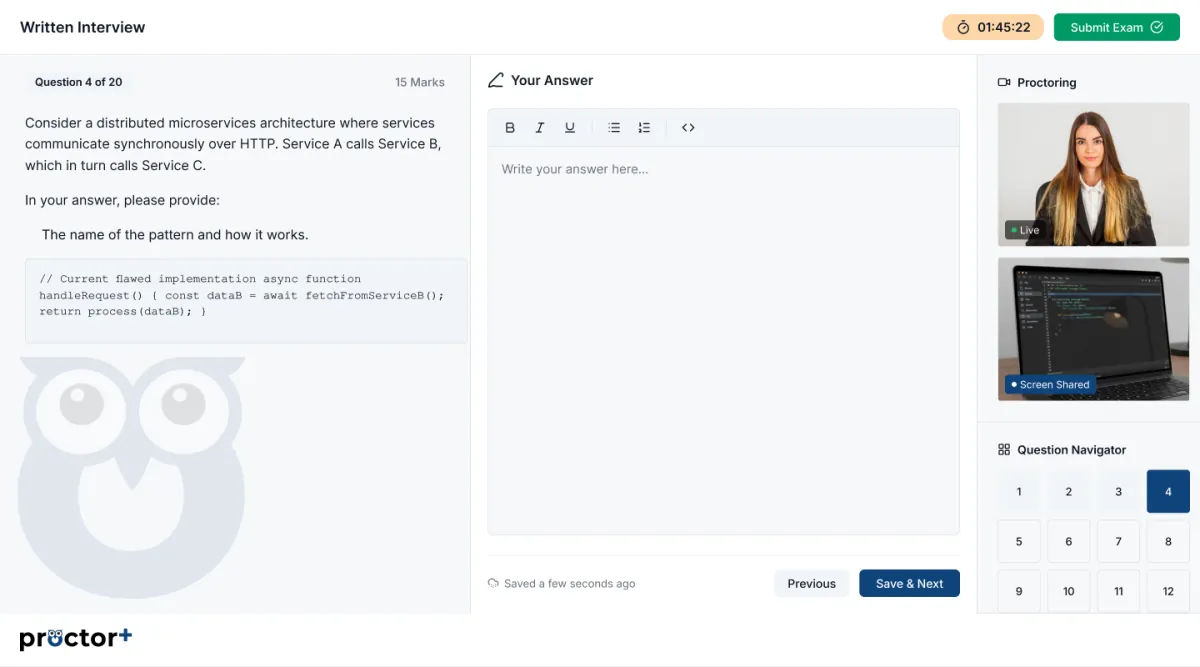Click Save & Next
This screenshot has width=1200, height=667.
pyautogui.click(x=909, y=583)
